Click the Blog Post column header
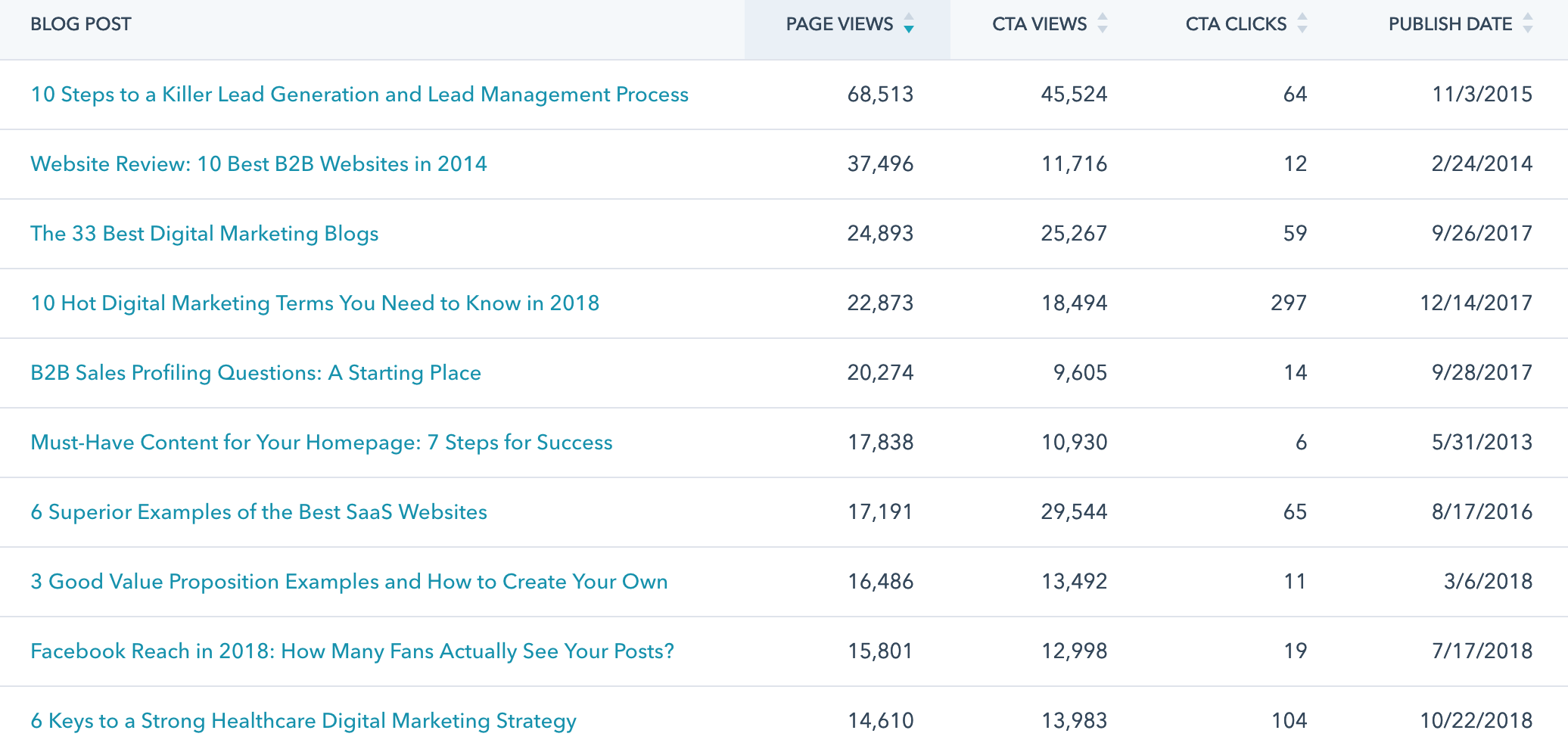The image size is (1568, 752). point(81,24)
